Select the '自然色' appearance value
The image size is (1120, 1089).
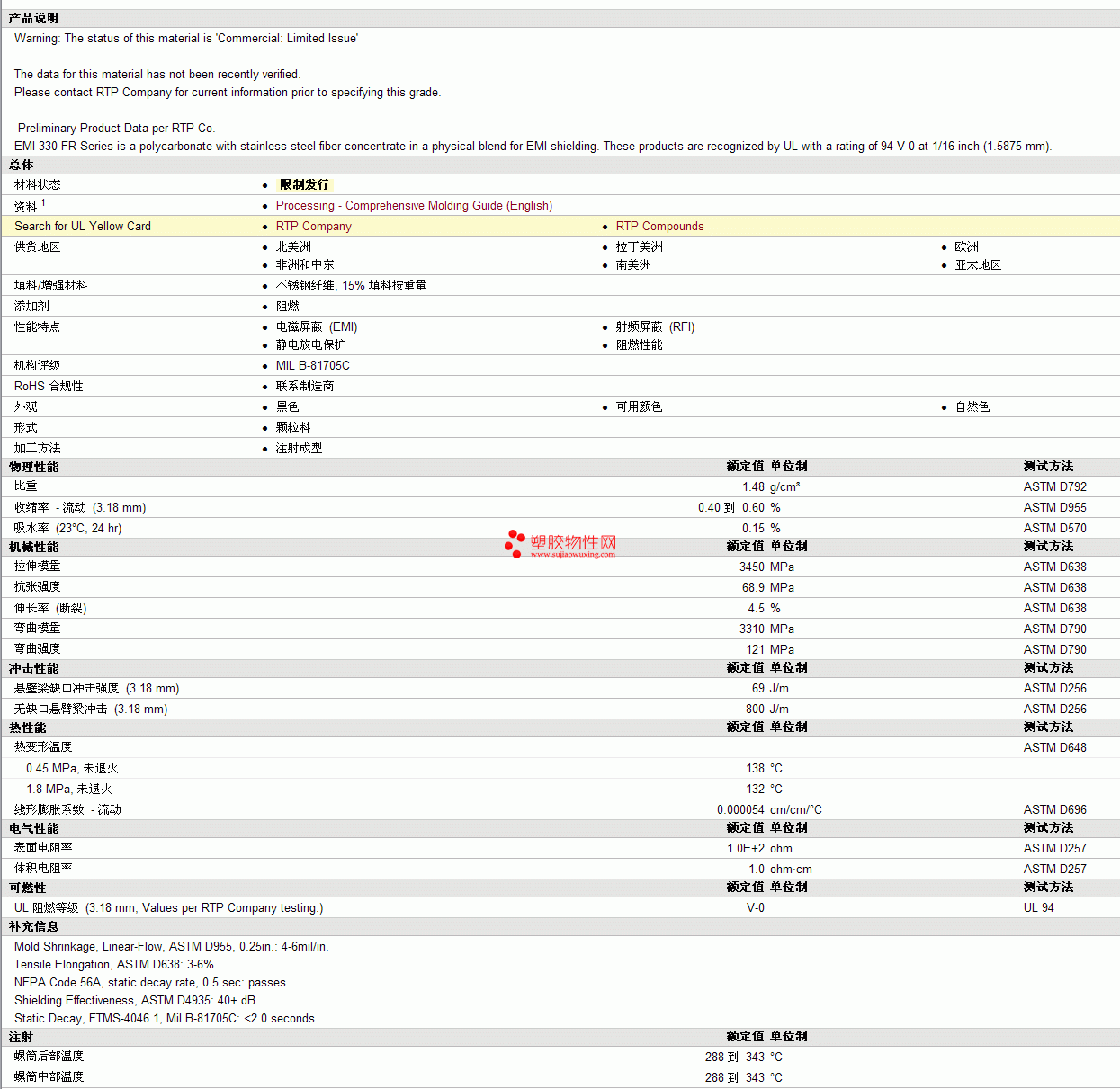tap(972, 406)
